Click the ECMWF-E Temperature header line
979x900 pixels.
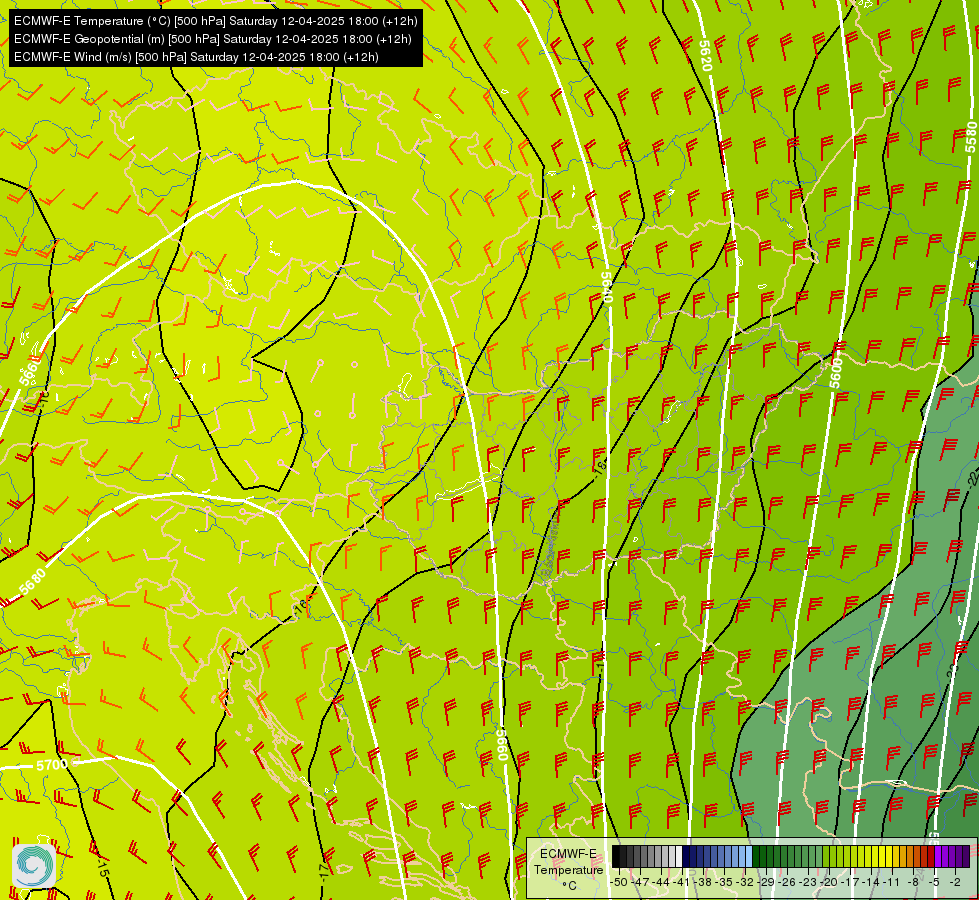pos(215,21)
